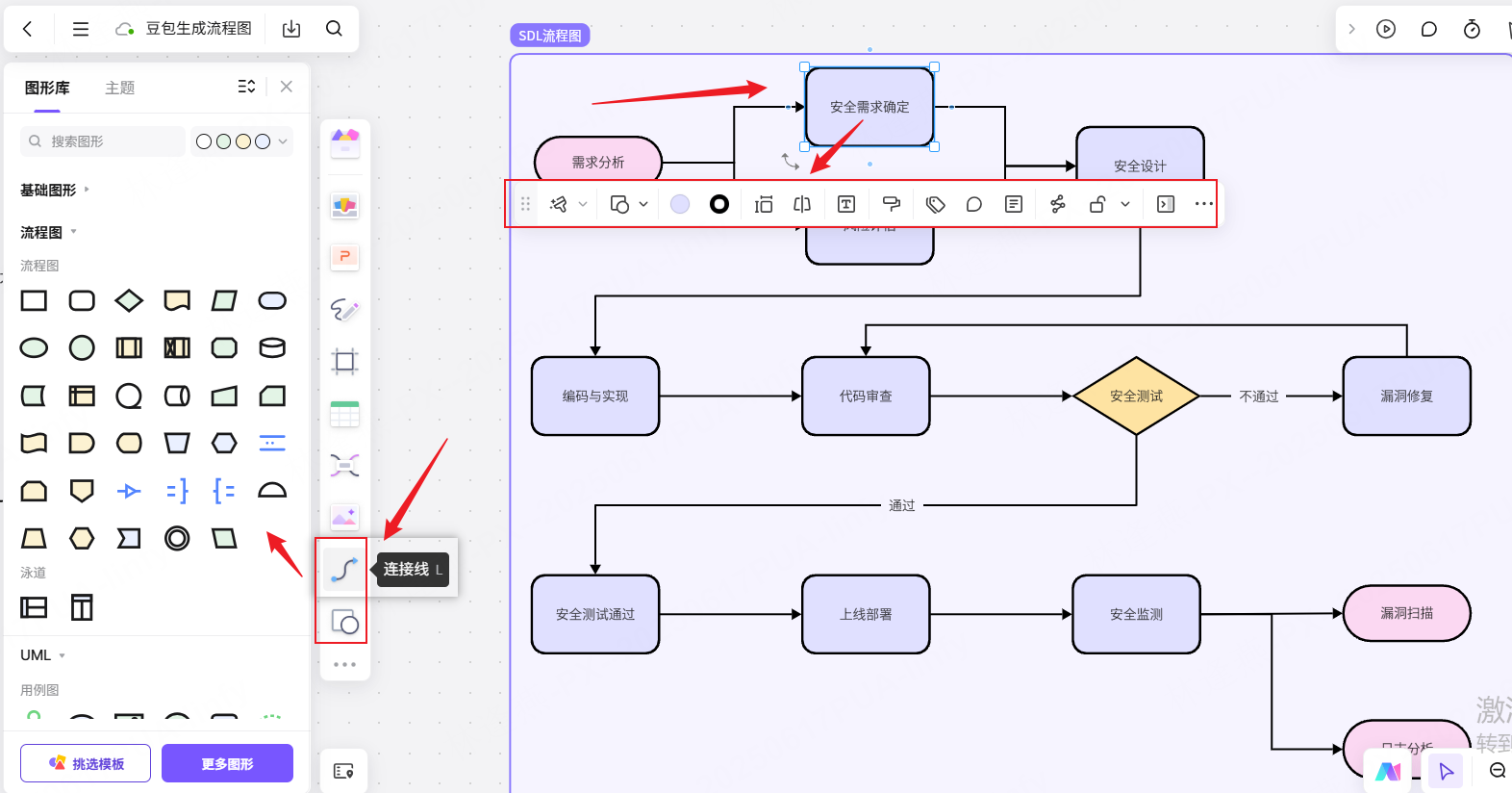Click the note document icon in floating toolbar
Image resolution: width=1512 pixels, height=793 pixels.
[x=1014, y=204]
